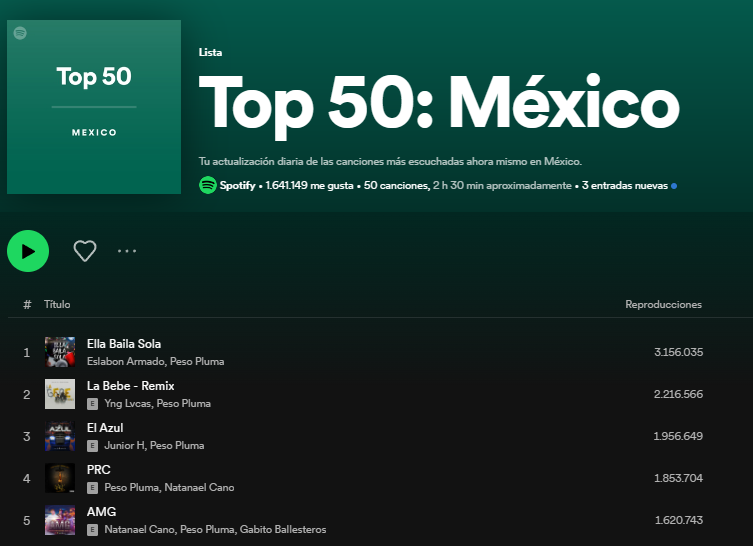Open the Yng Lvcas artist link
Screen dimensions: 753x546
[x=128, y=403]
